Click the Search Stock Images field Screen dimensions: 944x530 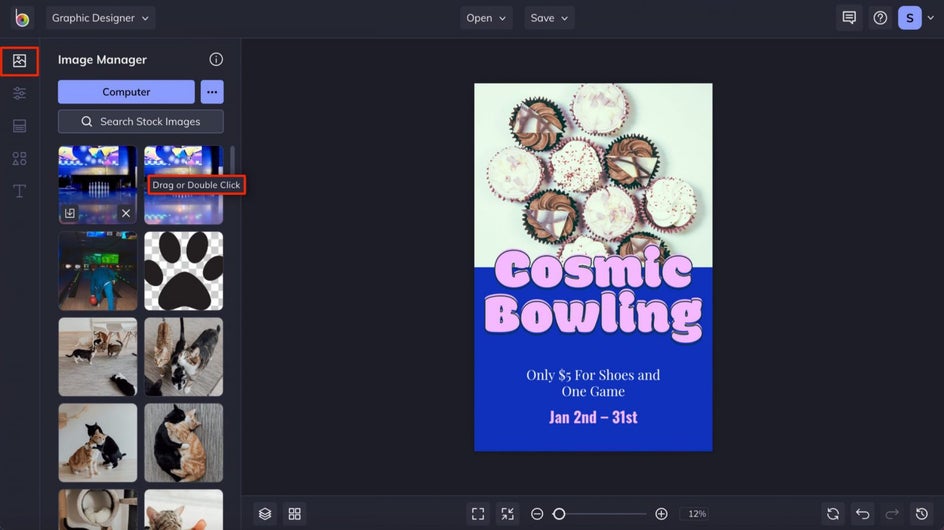point(141,122)
